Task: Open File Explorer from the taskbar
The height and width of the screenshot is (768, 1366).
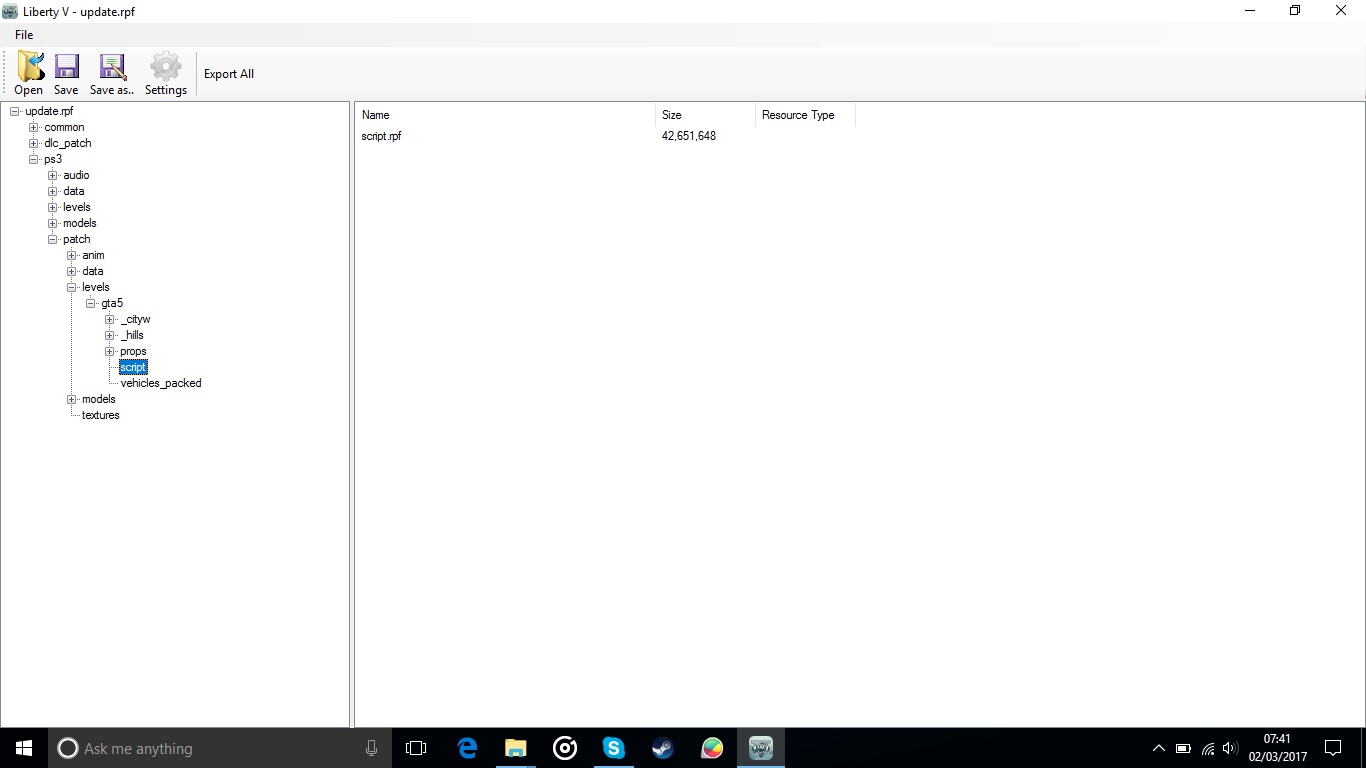Action: tap(515, 748)
